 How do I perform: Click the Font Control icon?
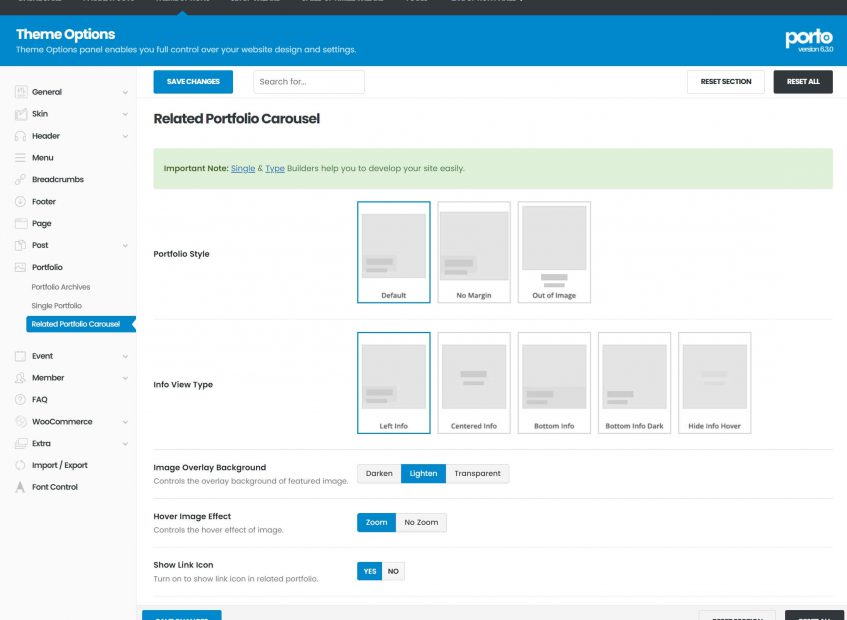21,487
